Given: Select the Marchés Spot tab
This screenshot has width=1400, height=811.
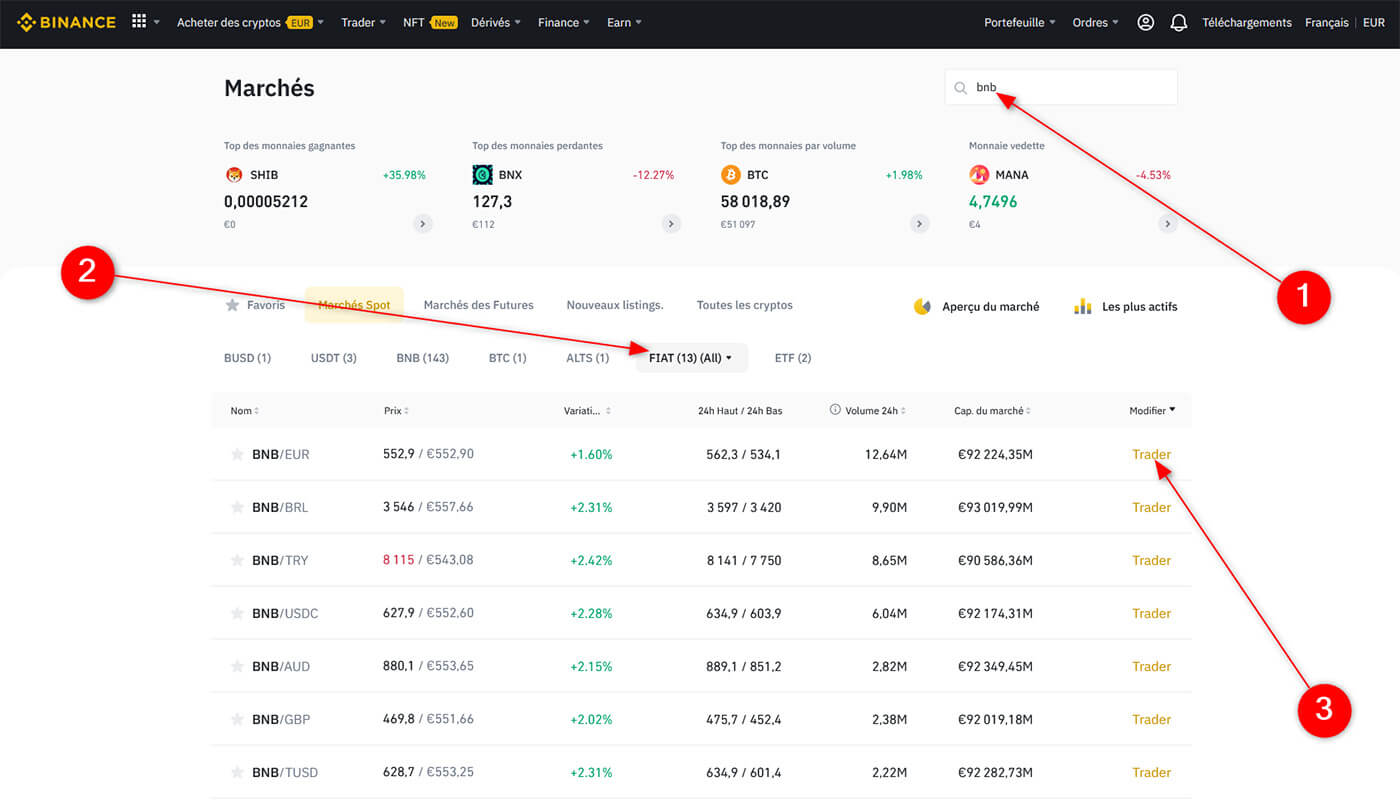Looking at the screenshot, I should point(354,305).
